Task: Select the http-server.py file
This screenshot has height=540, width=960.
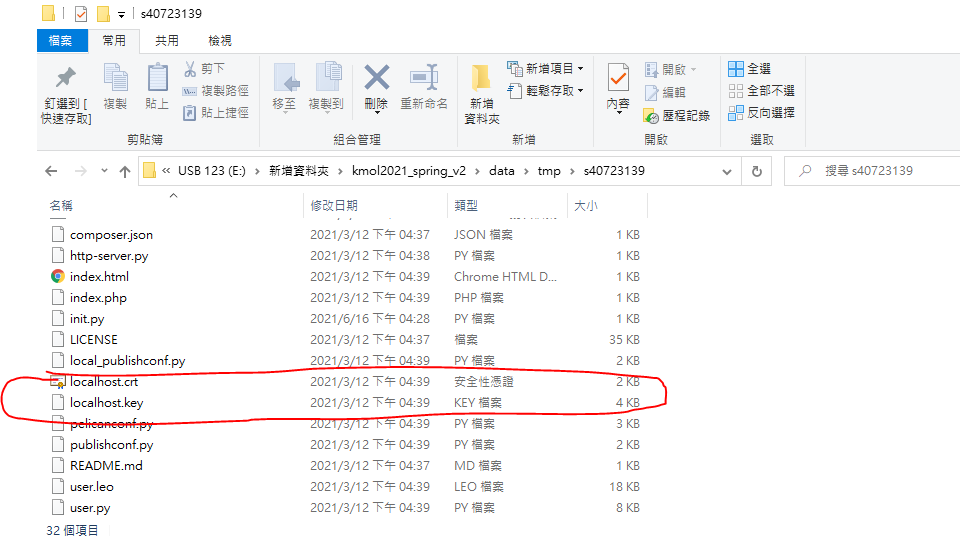Action: click(x=109, y=255)
